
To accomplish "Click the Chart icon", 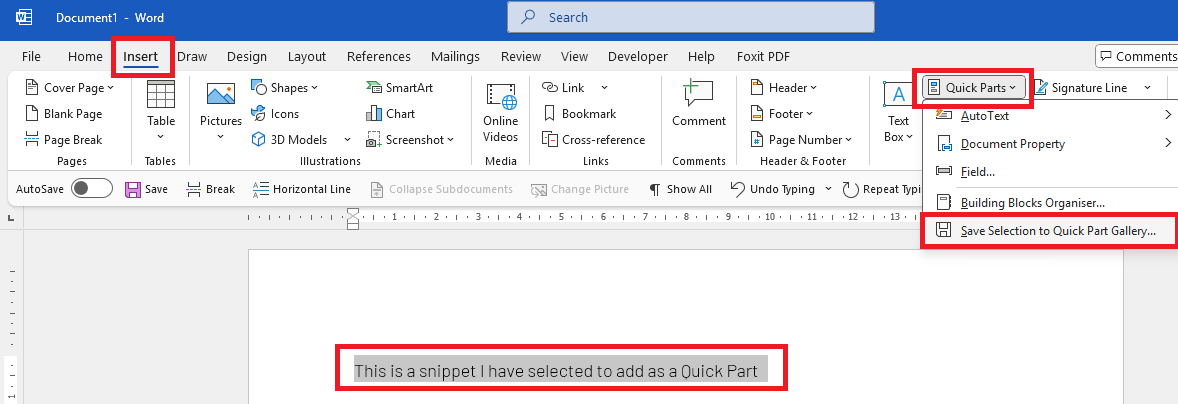I will tap(391, 113).
